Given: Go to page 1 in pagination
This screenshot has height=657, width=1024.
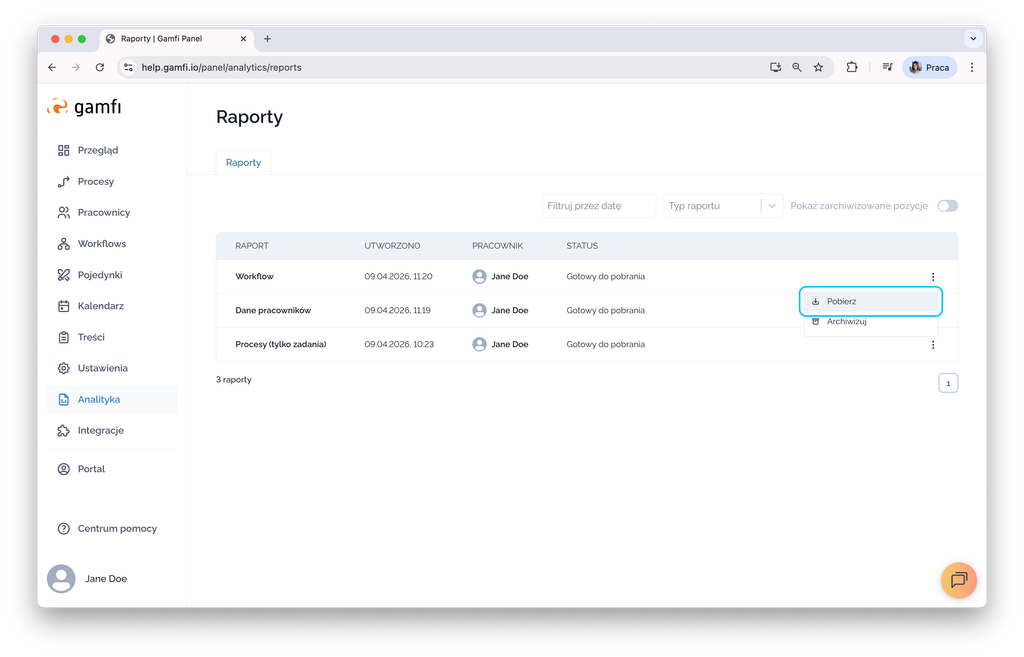Looking at the screenshot, I should point(948,383).
